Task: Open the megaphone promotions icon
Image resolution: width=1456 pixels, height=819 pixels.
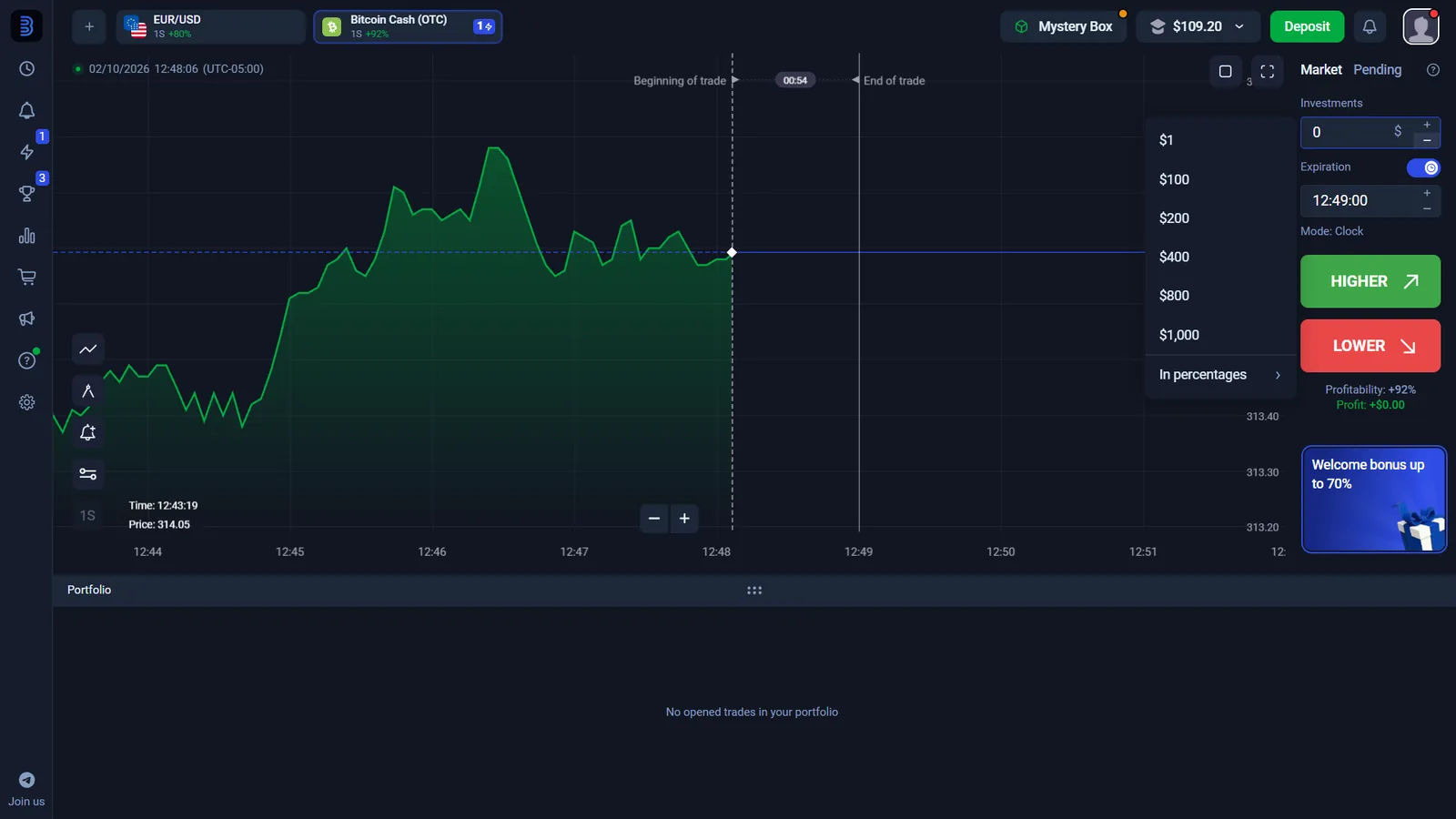Action: pos(26,318)
